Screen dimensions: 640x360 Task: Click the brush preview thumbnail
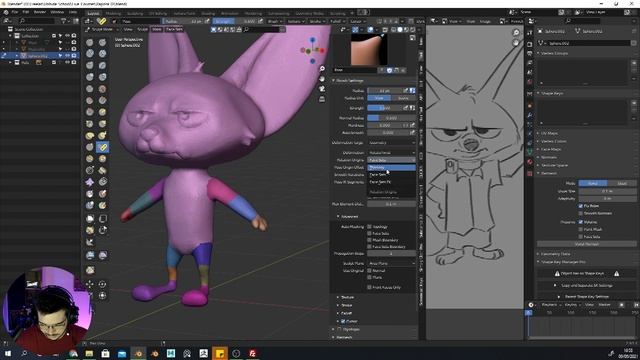click(369, 50)
